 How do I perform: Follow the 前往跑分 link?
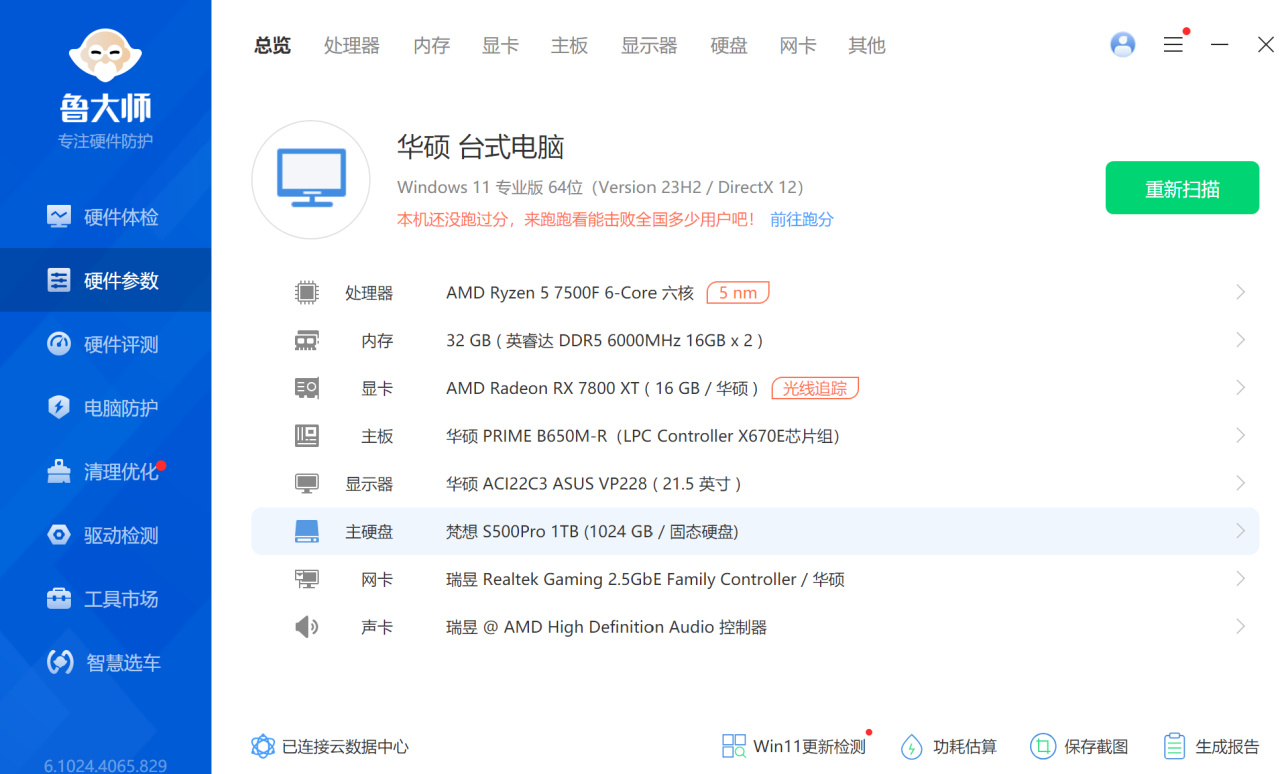(802, 219)
